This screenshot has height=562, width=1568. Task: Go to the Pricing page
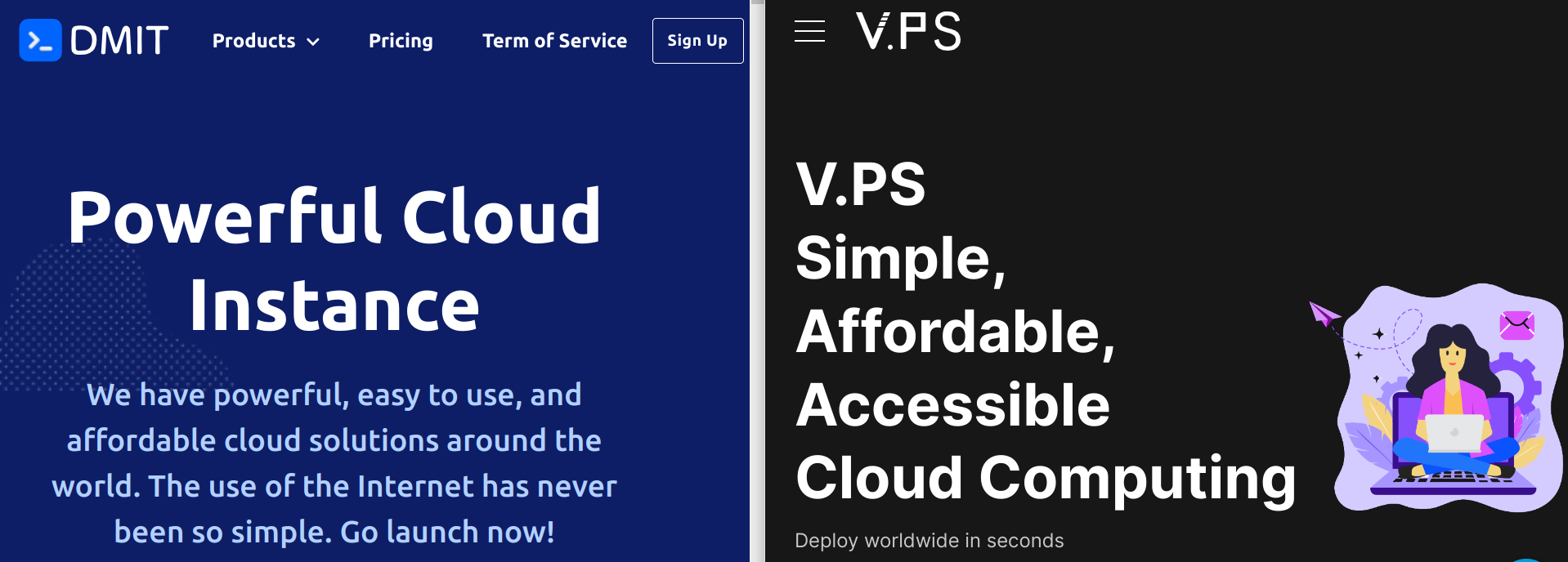coord(401,41)
